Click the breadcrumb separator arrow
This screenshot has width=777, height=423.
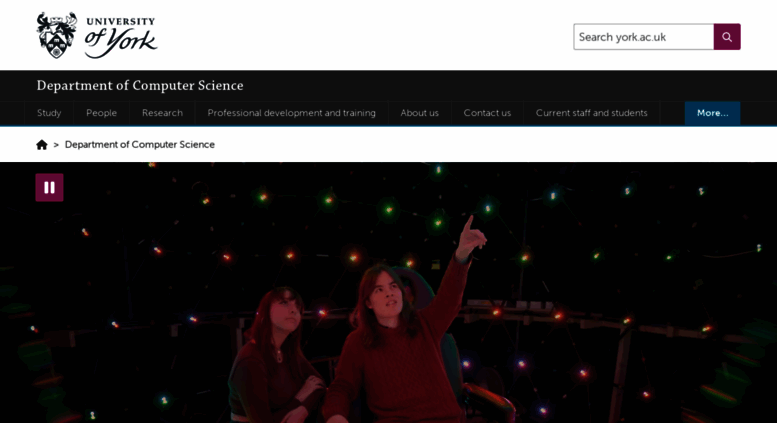[x=56, y=145]
